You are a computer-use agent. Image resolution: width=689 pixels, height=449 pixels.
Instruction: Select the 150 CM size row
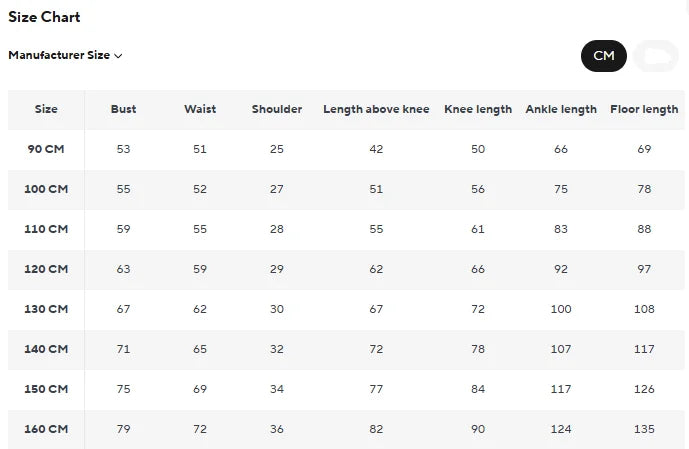coord(346,389)
